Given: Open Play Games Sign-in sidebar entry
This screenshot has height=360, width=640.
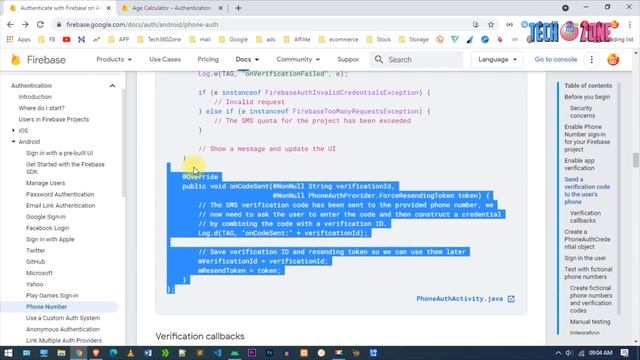Looking at the screenshot, I should pos(52,296).
